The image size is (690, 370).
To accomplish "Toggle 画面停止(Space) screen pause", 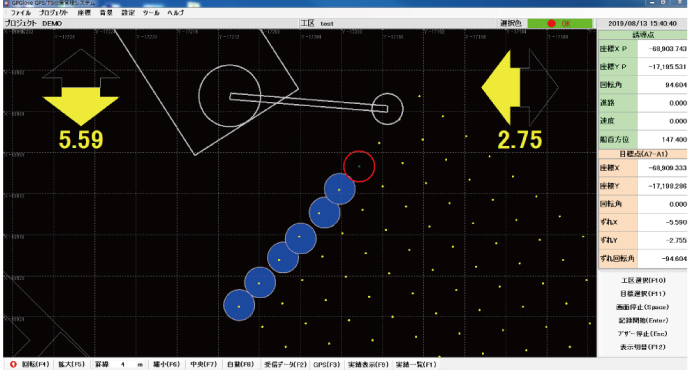I will click(x=642, y=307).
